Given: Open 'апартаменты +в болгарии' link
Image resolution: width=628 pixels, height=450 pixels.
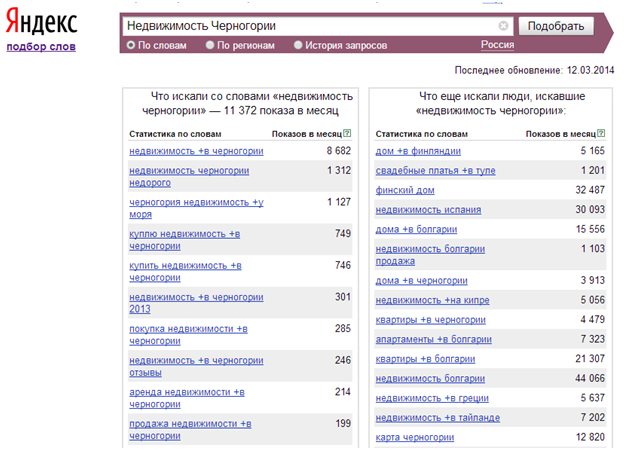Looking at the screenshot, I should pyautogui.click(x=433, y=340).
